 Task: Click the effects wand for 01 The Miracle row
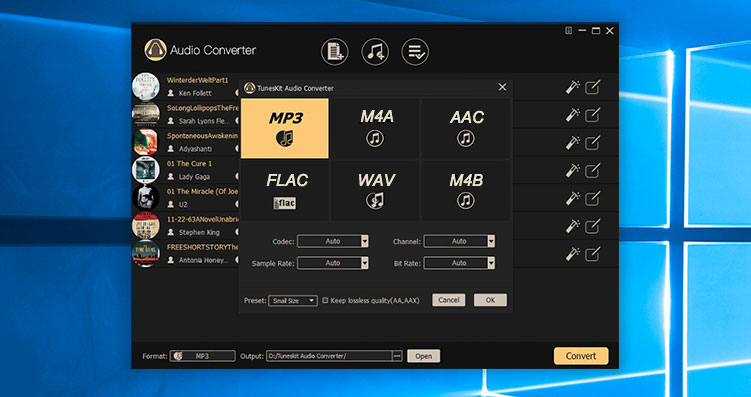tap(572, 198)
